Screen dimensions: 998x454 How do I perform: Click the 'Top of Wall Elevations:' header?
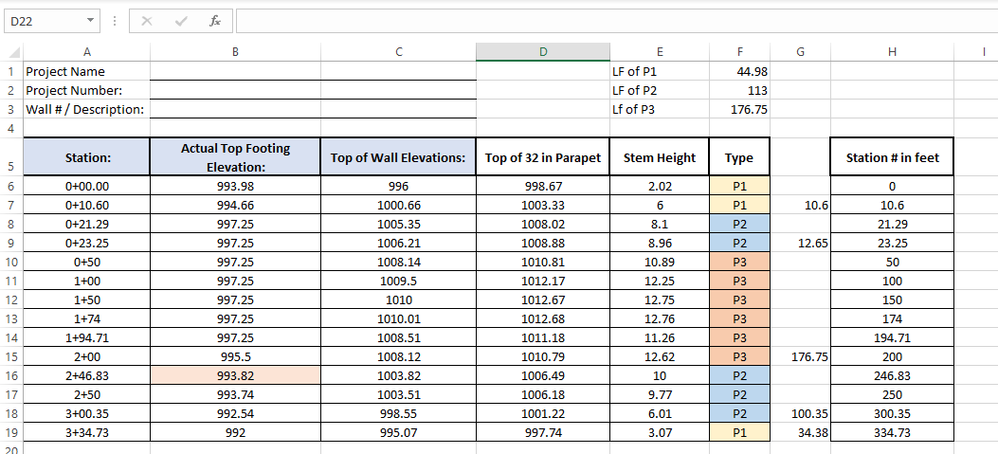tap(398, 157)
